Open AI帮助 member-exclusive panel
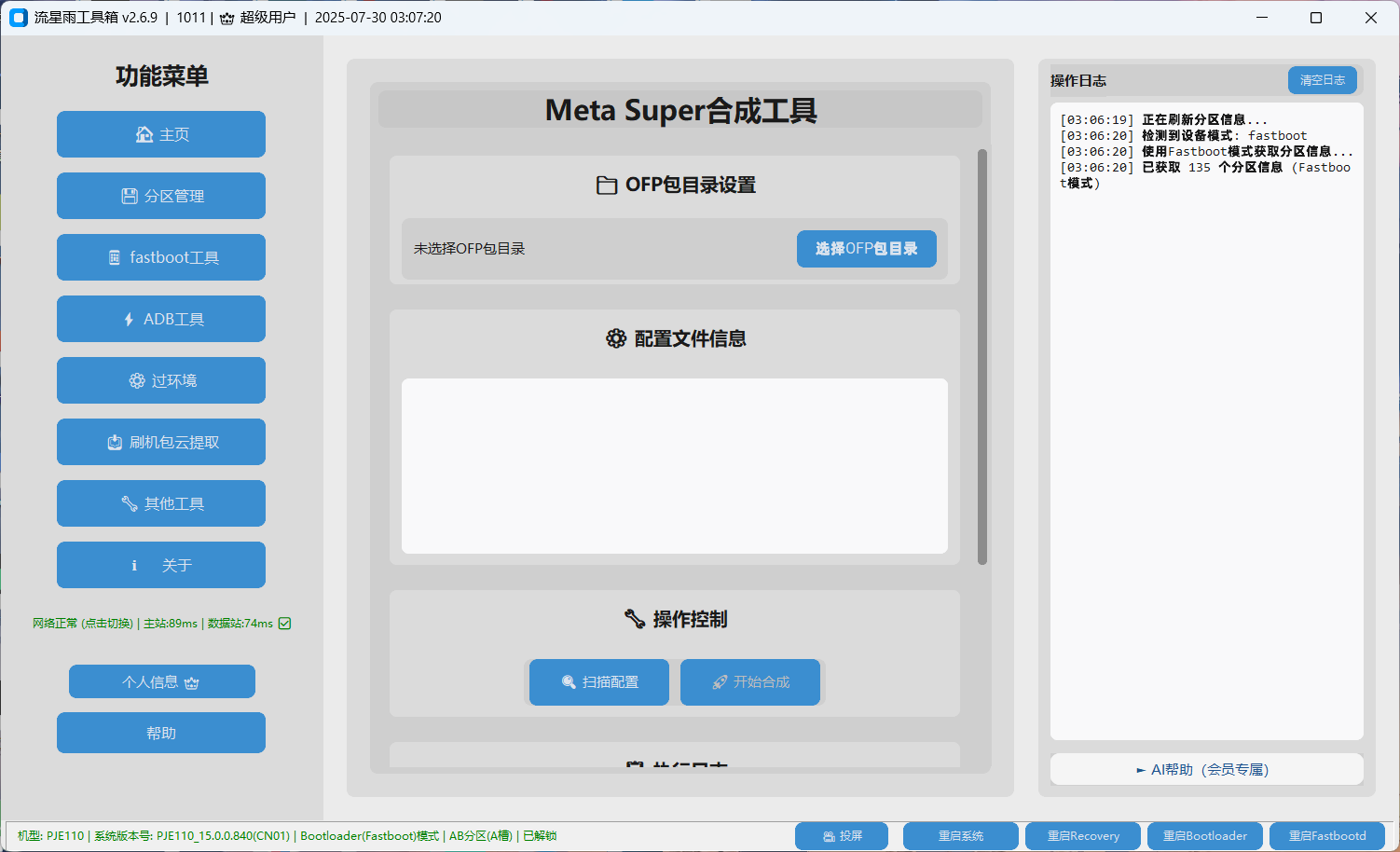Image resolution: width=1400 pixels, height=852 pixels. click(x=1205, y=769)
